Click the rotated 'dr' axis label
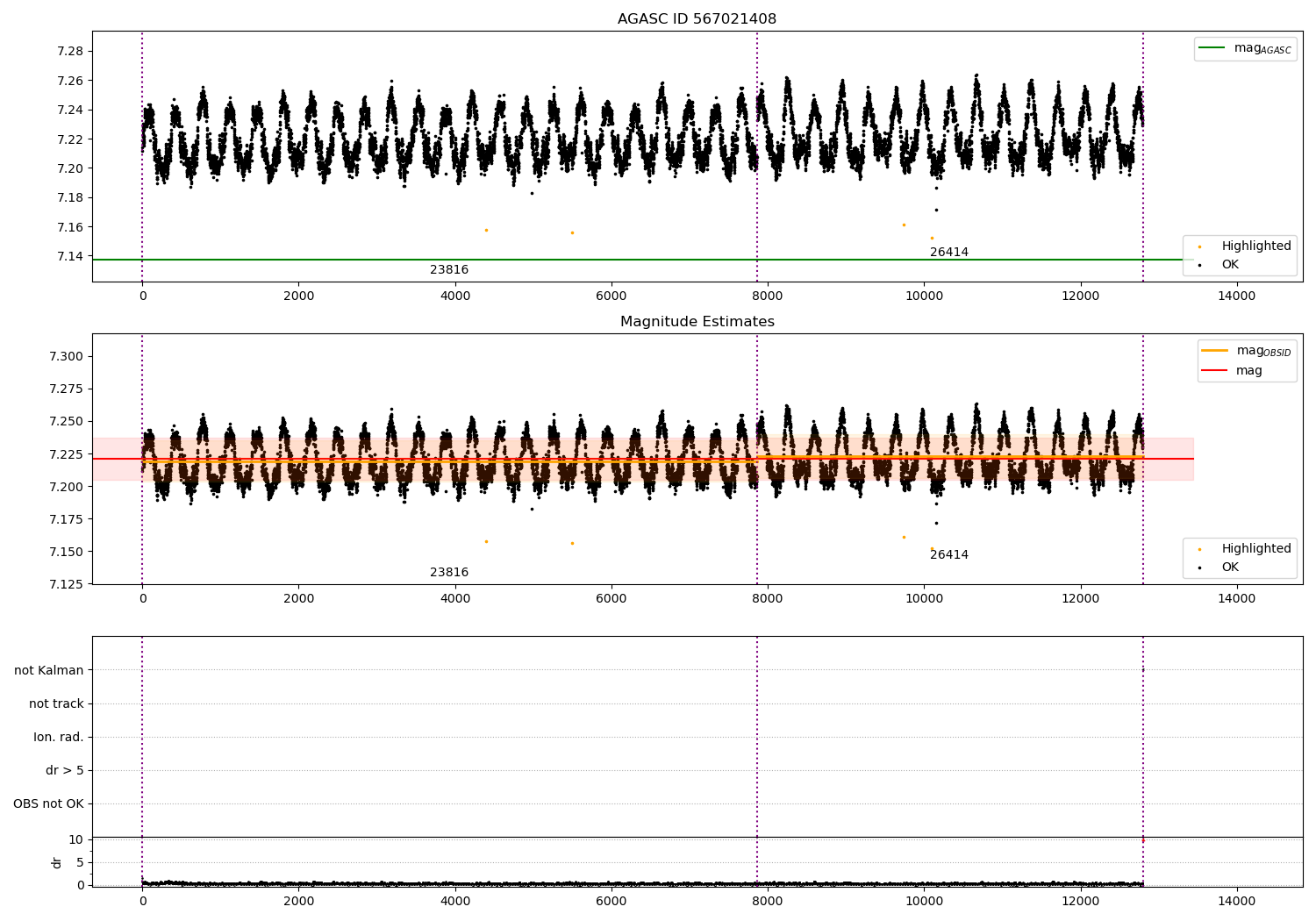 57,862
